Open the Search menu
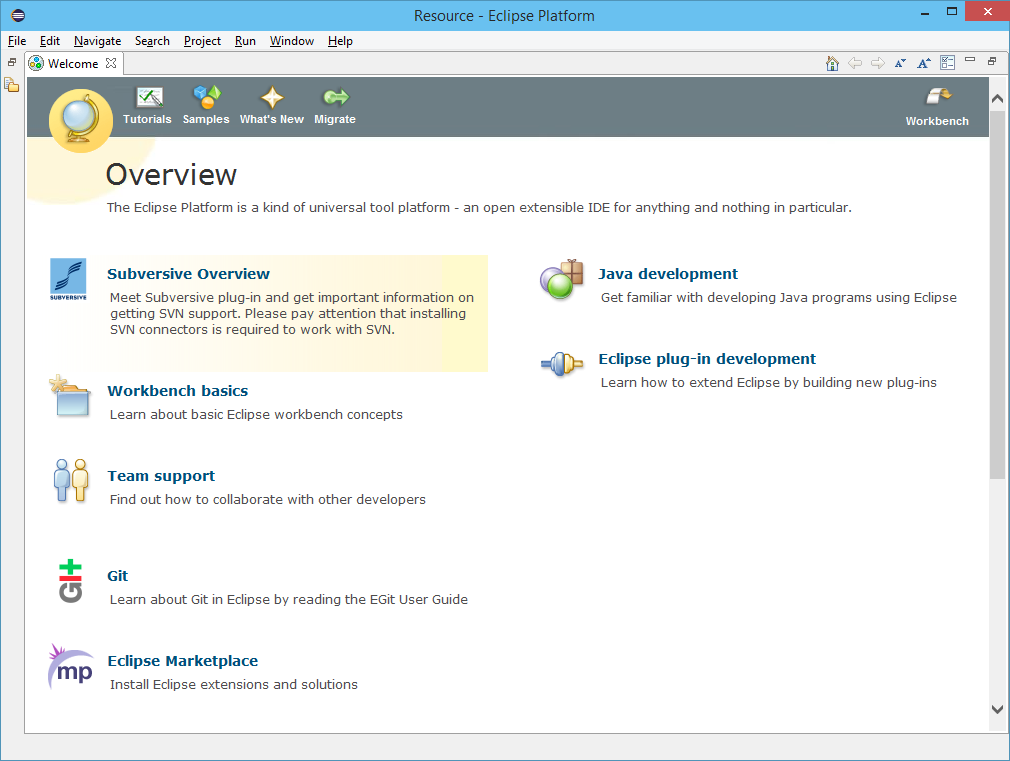This screenshot has width=1010, height=761. pyautogui.click(x=152, y=41)
